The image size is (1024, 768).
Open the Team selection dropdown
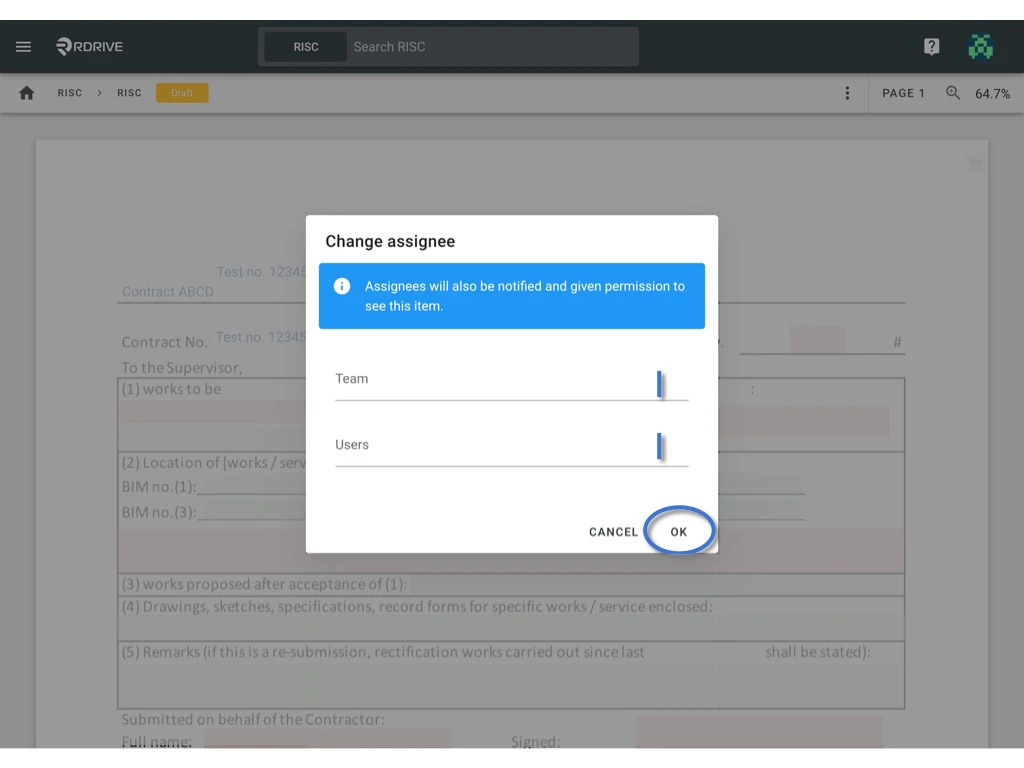(x=511, y=385)
